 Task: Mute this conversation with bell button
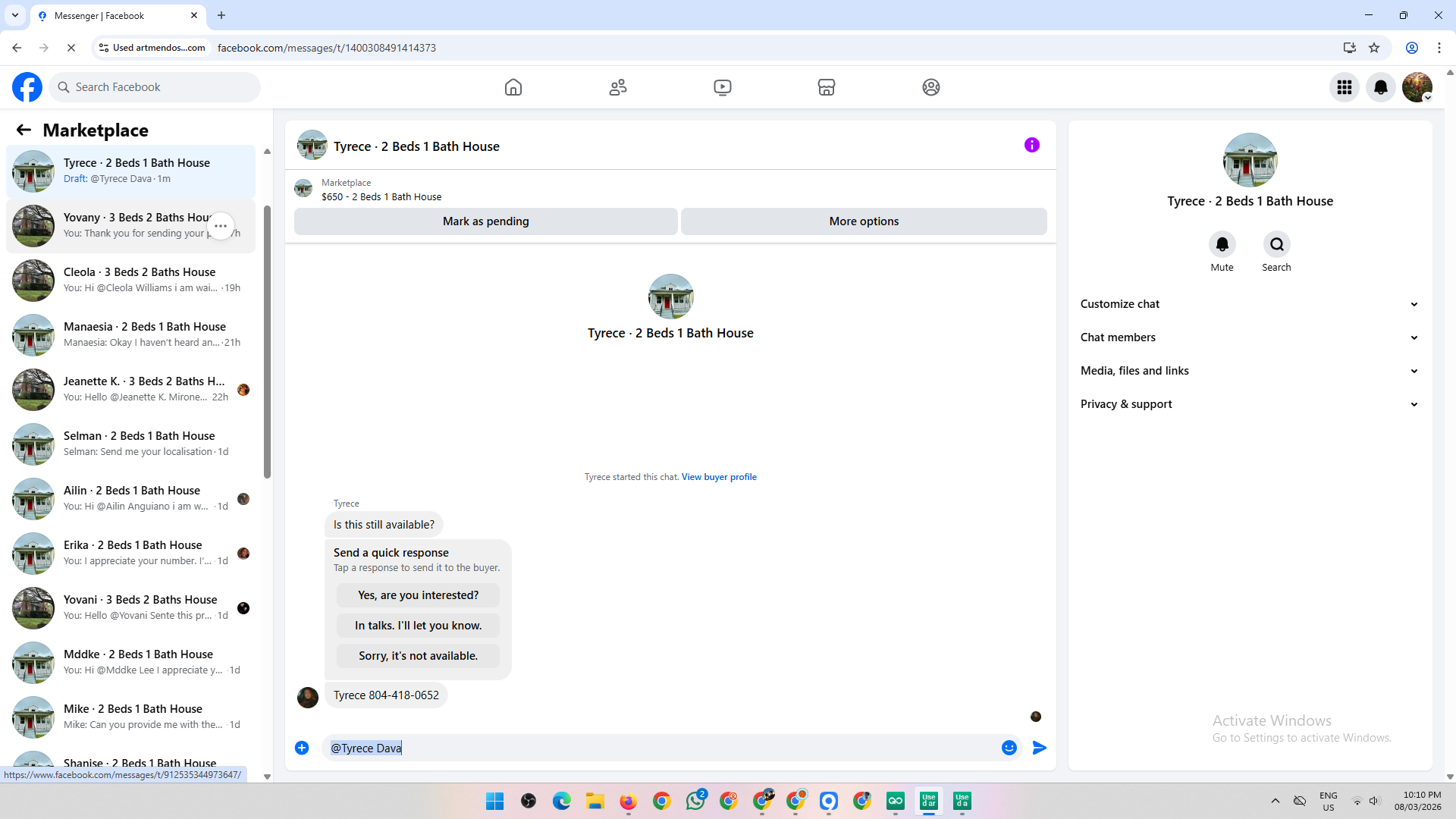[x=1222, y=244]
